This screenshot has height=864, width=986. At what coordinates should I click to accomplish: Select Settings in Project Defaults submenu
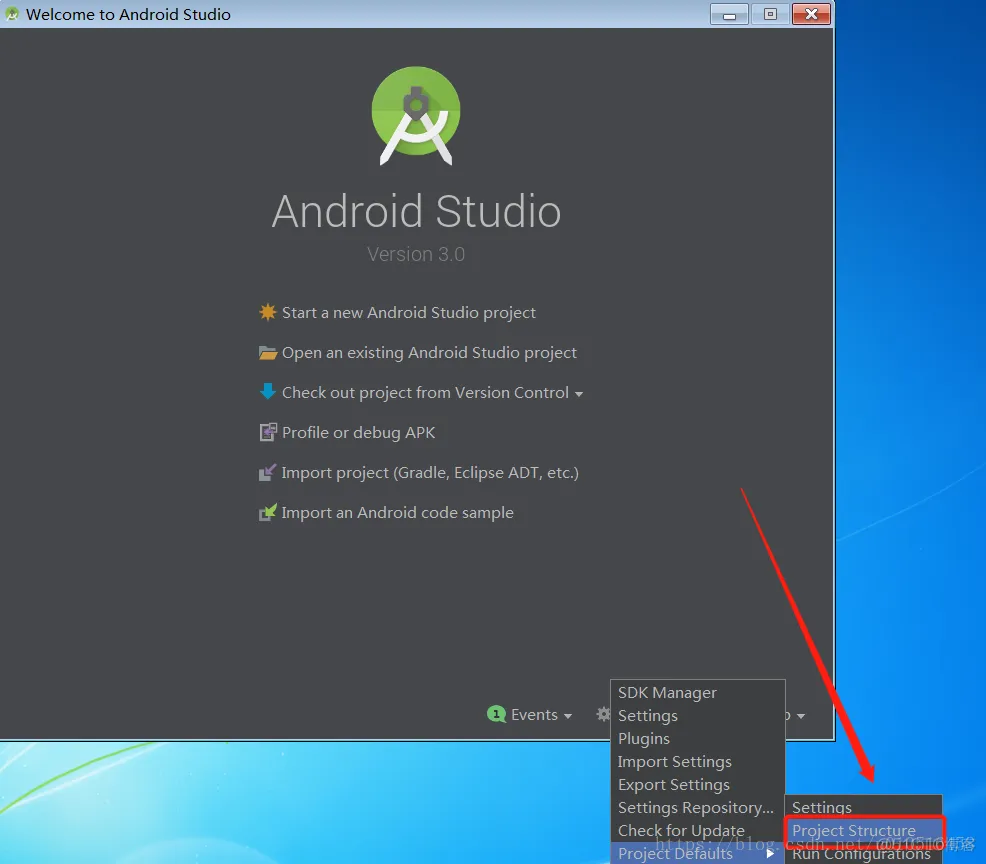[x=863, y=807]
